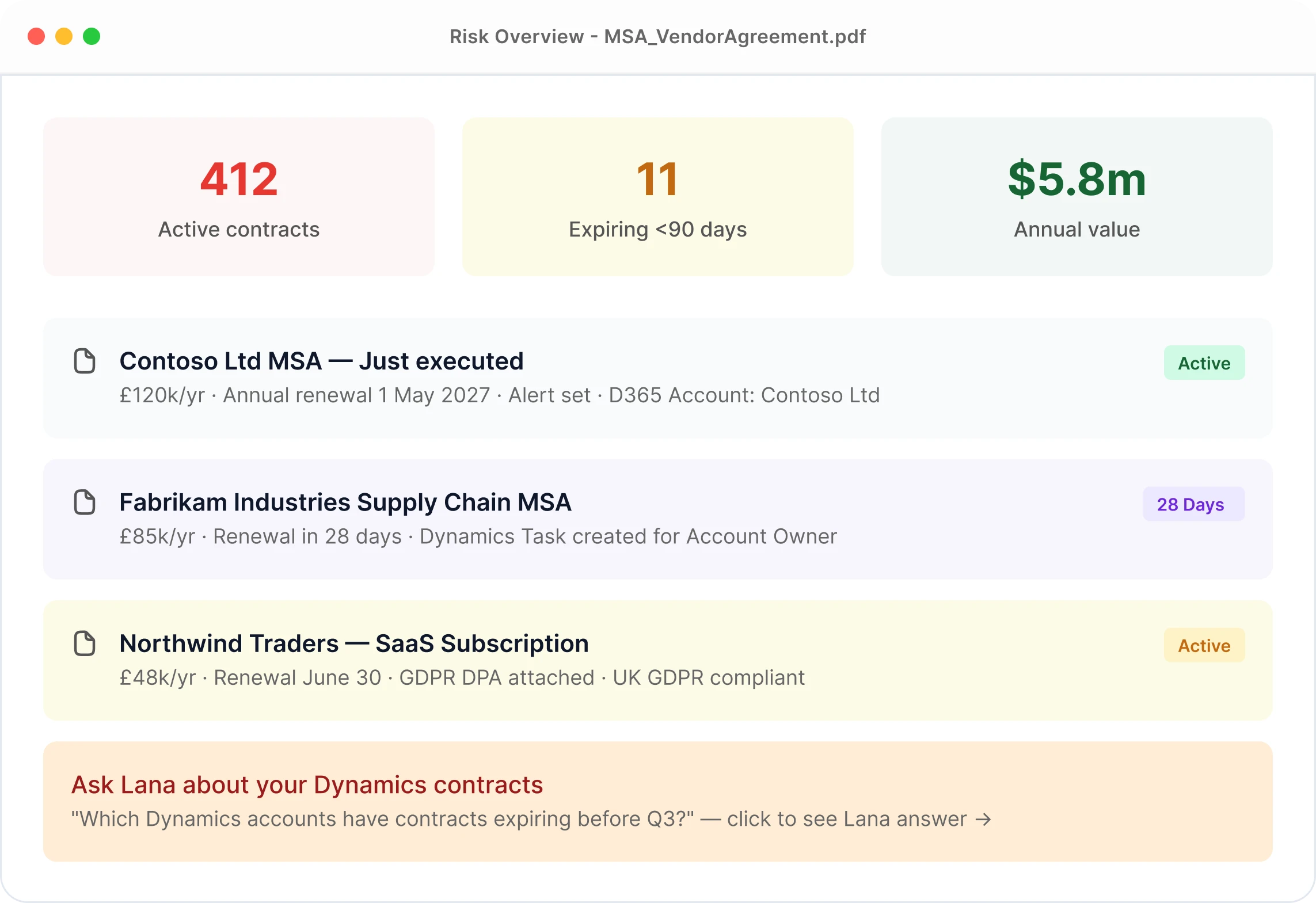Click the Contoso Ltd MSA document icon
The image size is (1316, 903).
[85, 361]
